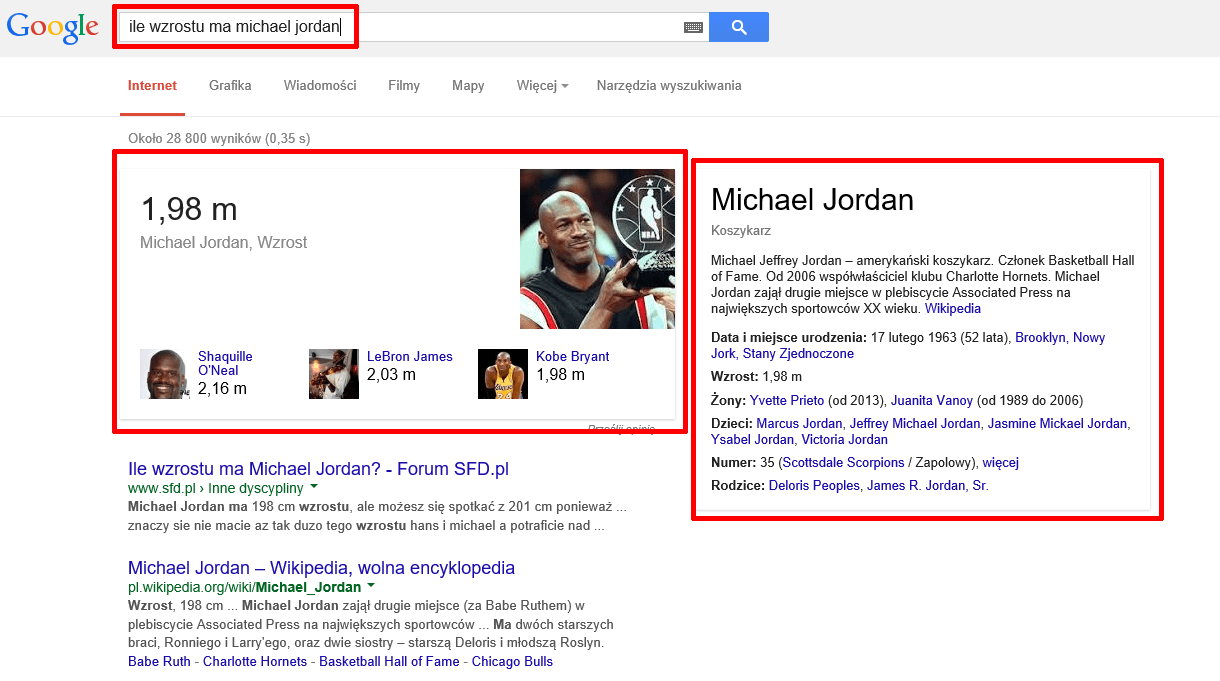Screen dimensions: 1220x681
Task: Open the Wikipedia link in knowledge panel
Action: (x=953, y=309)
